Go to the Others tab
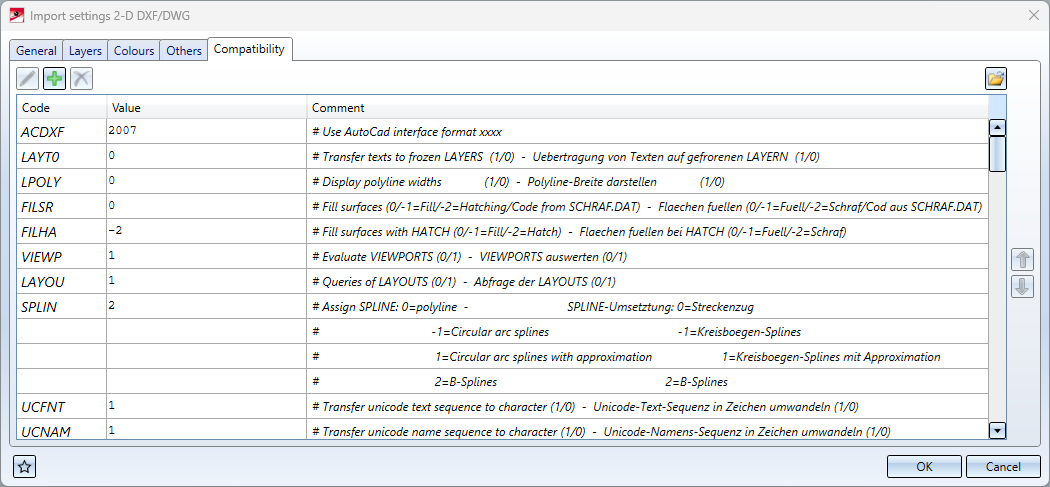1050x487 pixels. tap(184, 51)
